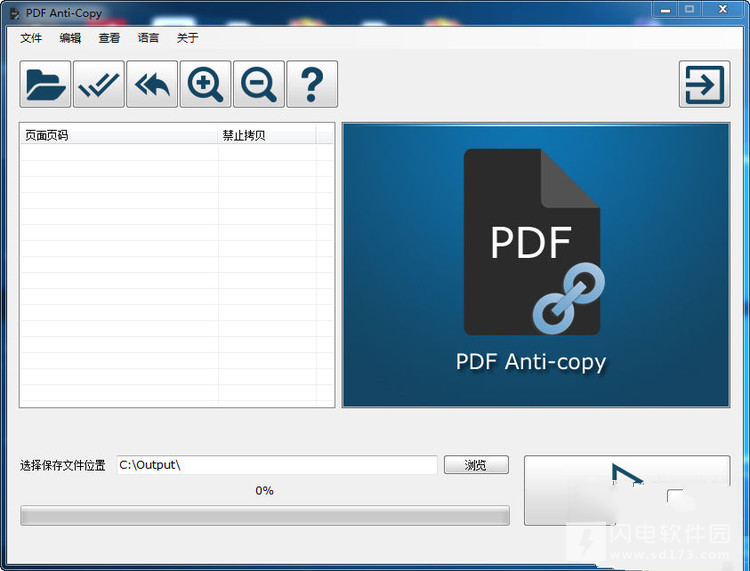Maximize the PDF Anti-Copy window
The height and width of the screenshot is (571, 750).
tap(689, 10)
